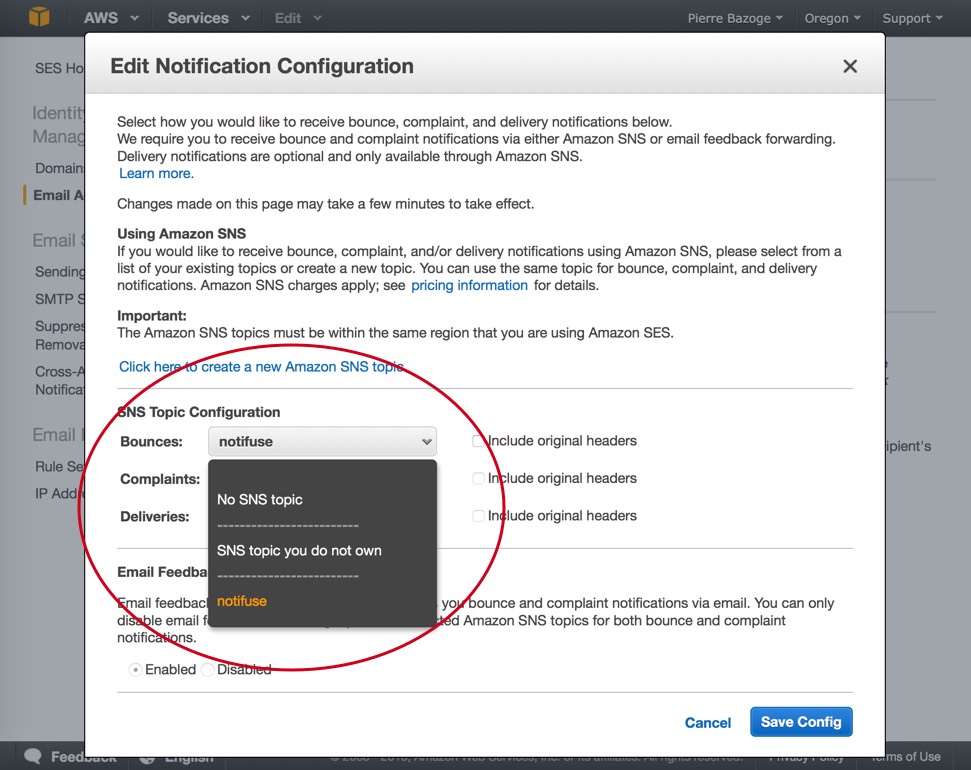Open the Learn more link
971x770 pixels.
click(156, 173)
